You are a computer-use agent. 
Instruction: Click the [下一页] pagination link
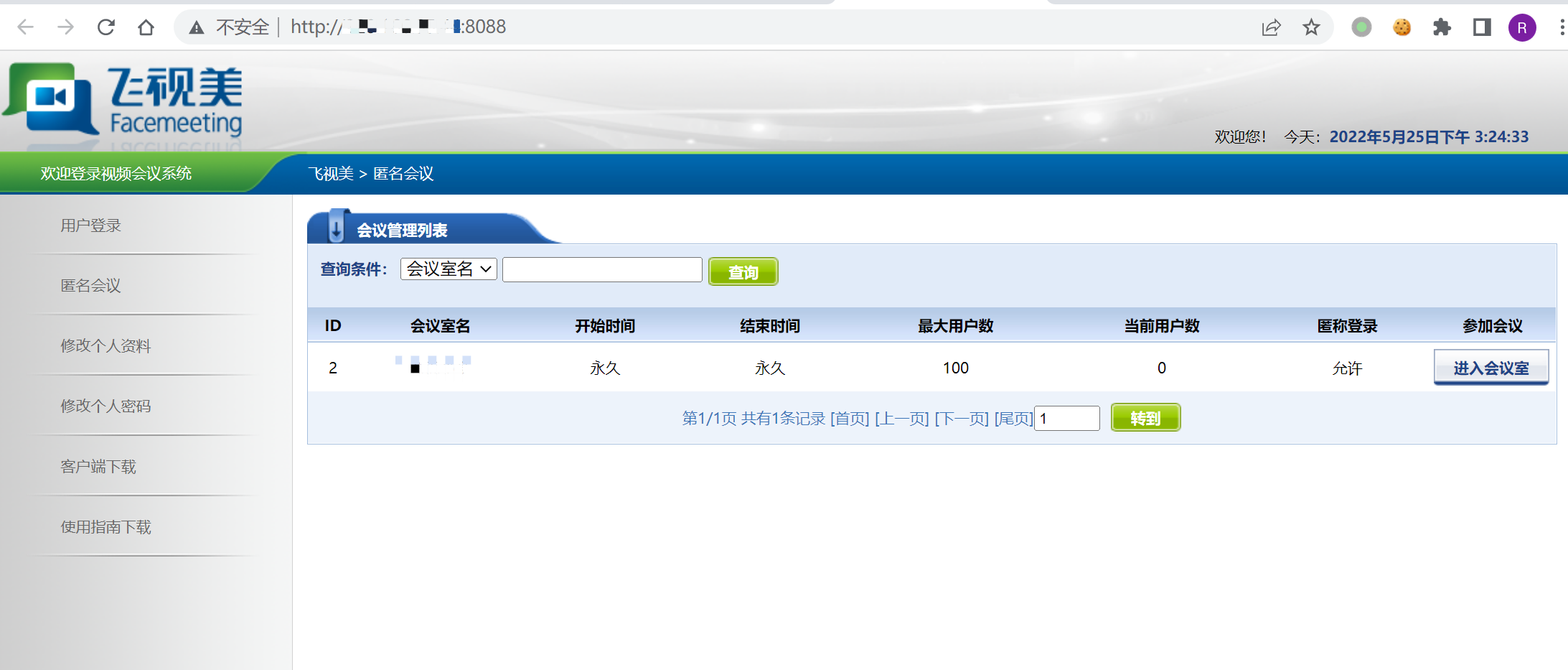pos(962,418)
